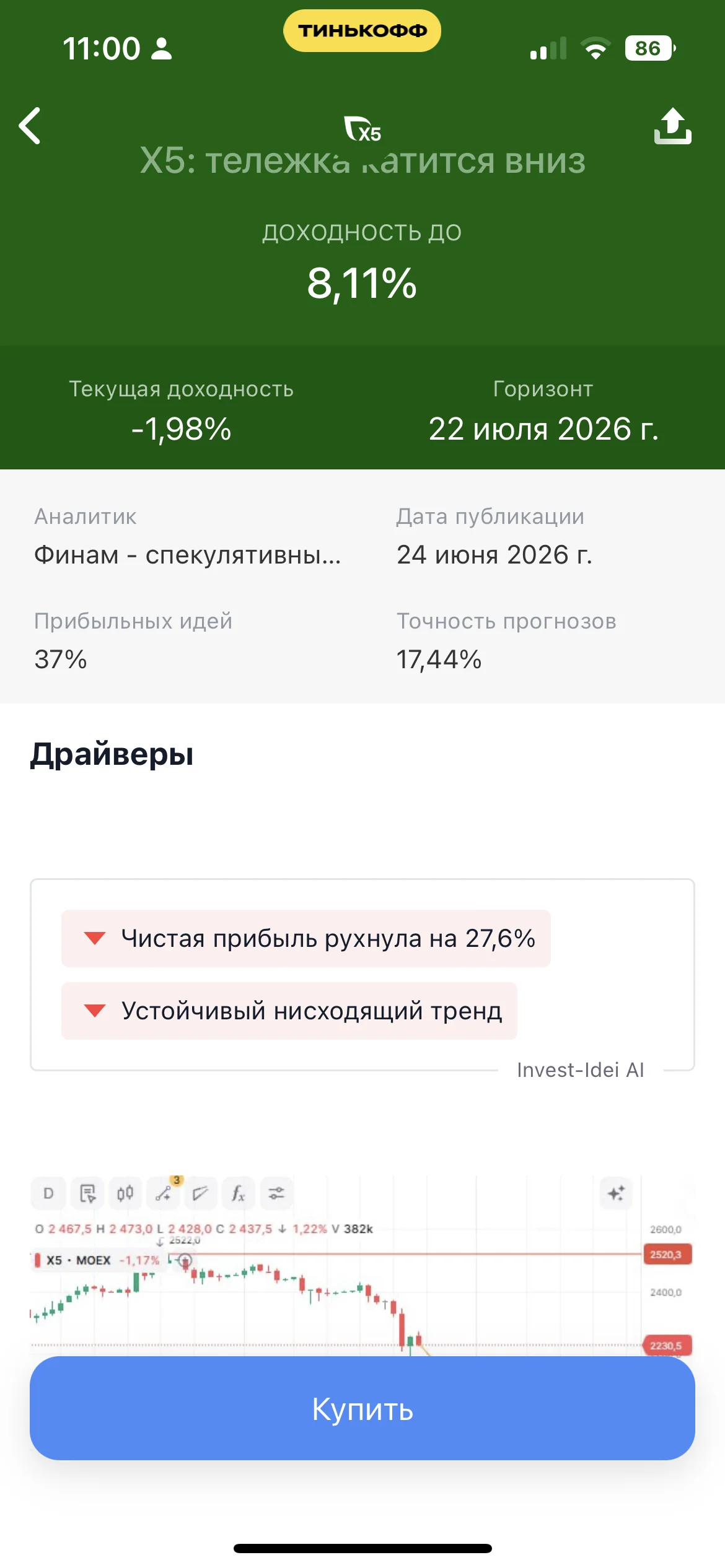725x1568 pixels.
Task: Tap the share upload icon
Action: 672,126
